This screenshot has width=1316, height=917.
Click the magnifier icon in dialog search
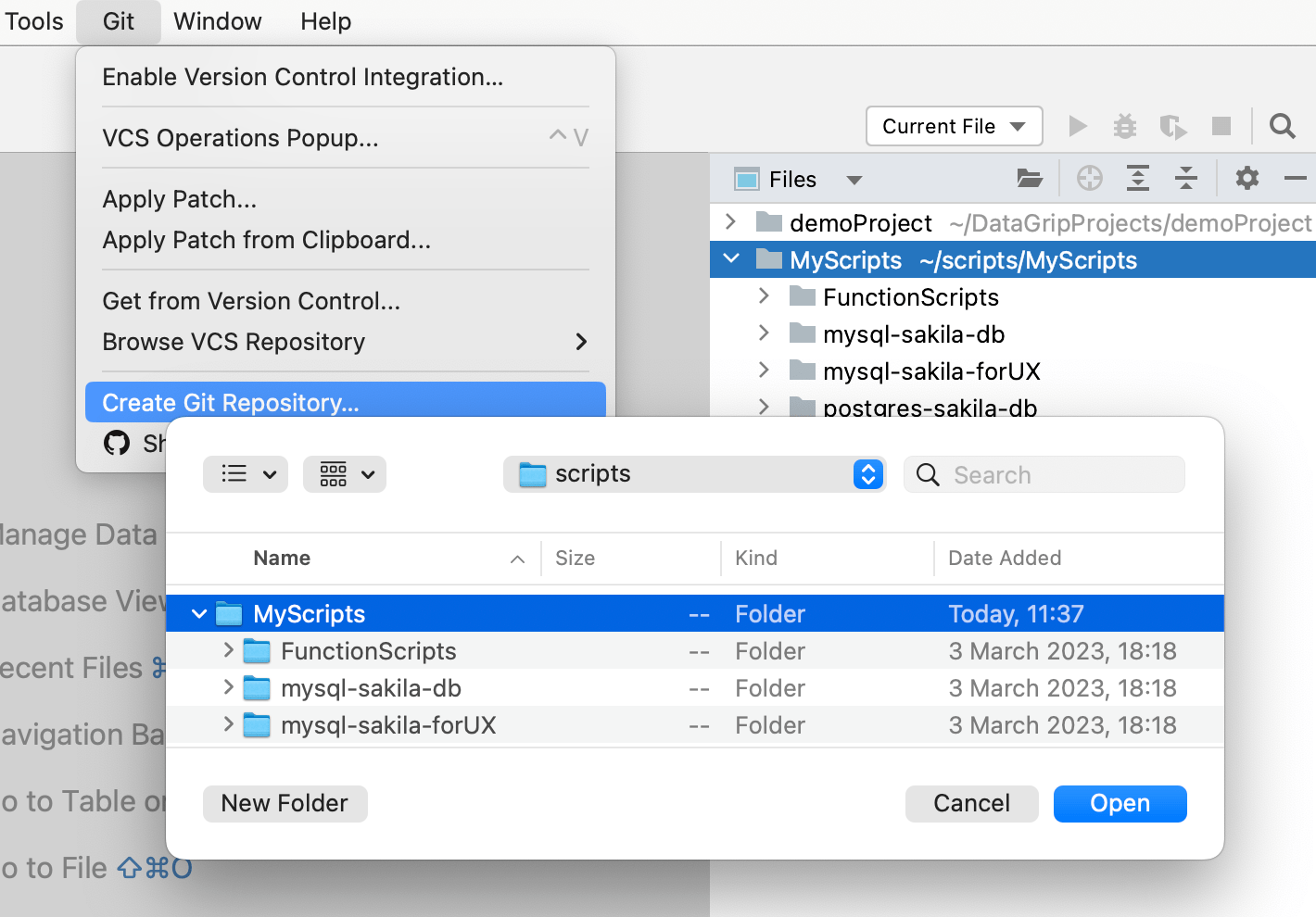point(928,474)
